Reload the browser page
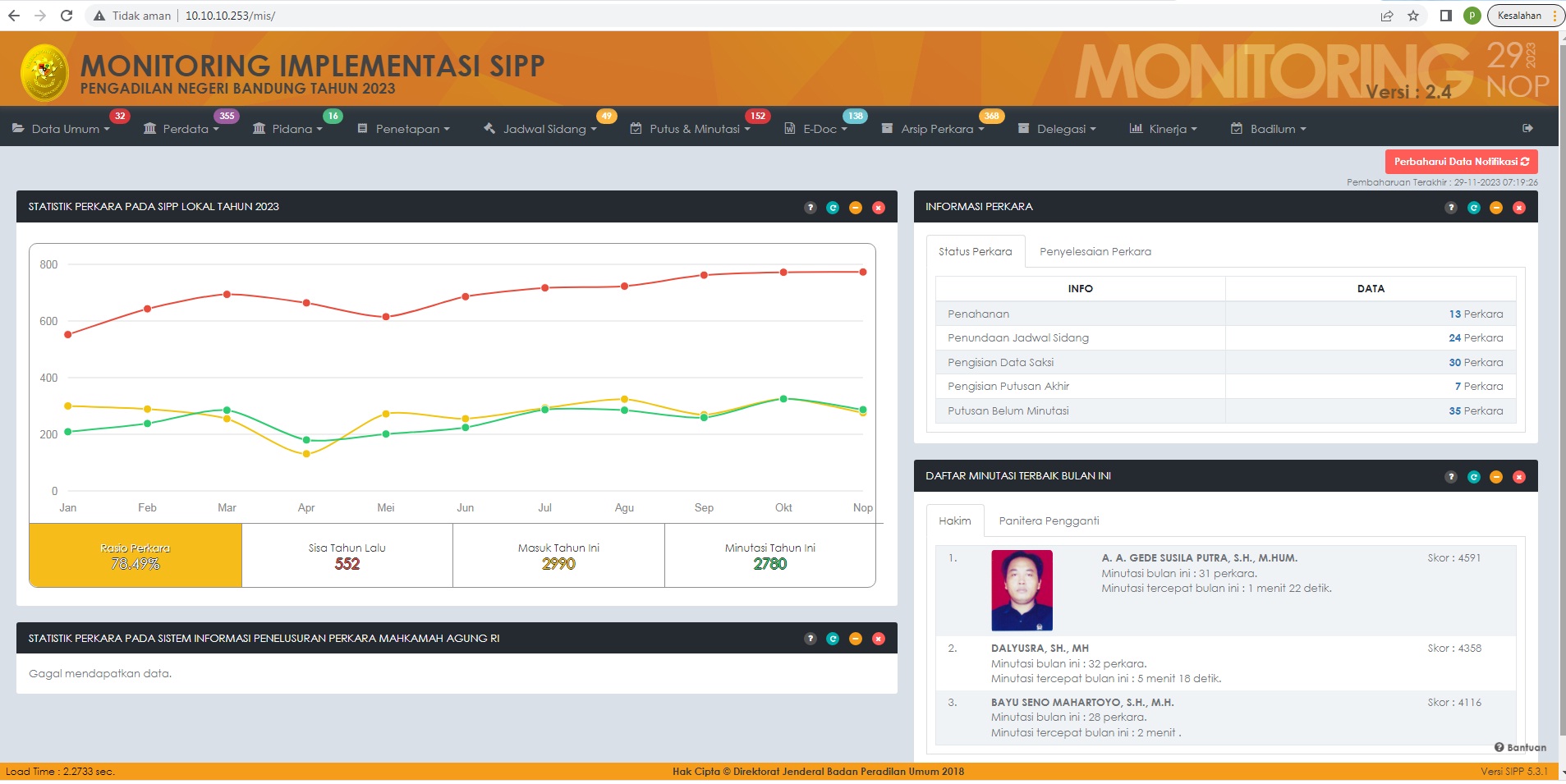The height and width of the screenshot is (784, 1566). 67,16
